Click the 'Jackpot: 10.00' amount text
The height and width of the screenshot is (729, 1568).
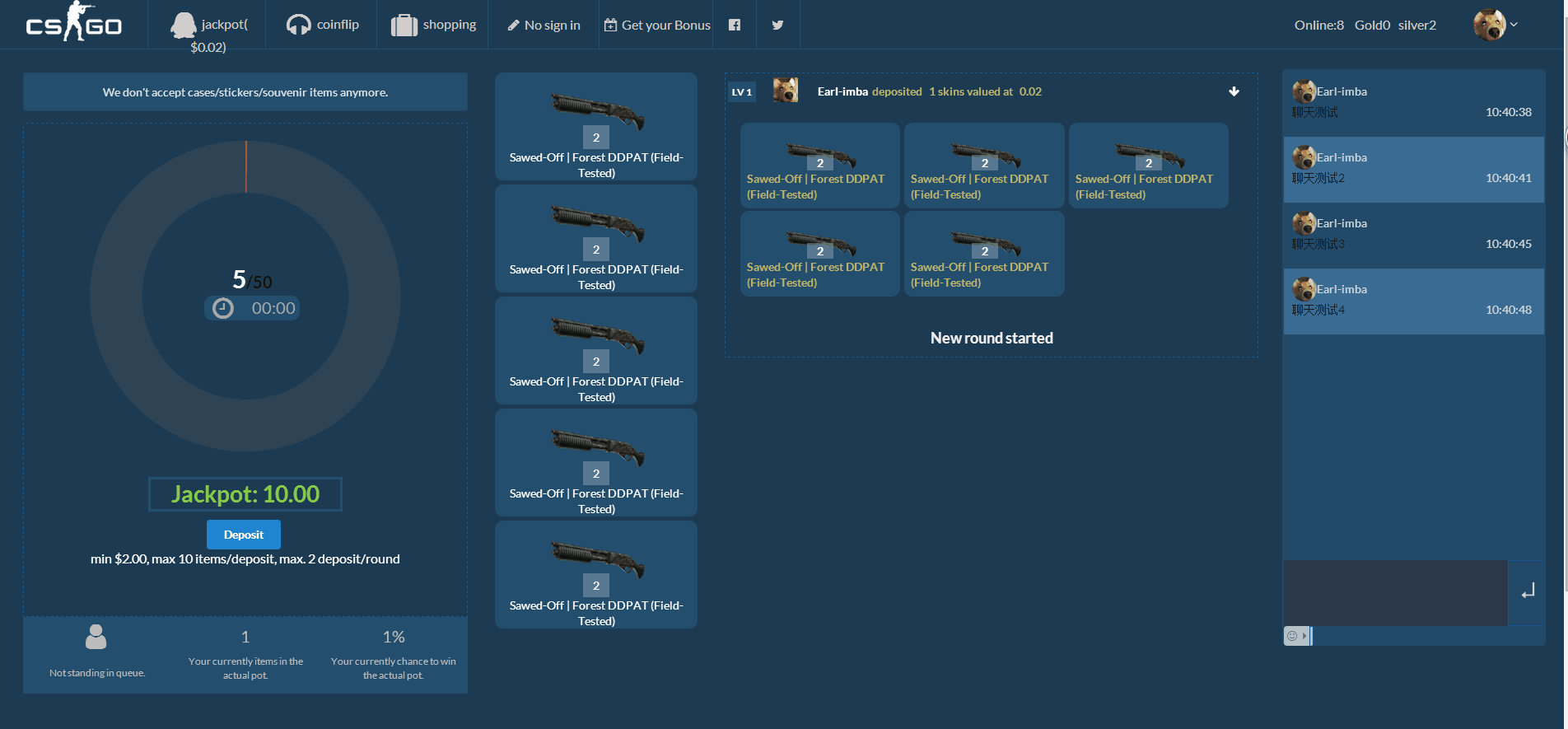tap(245, 494)
